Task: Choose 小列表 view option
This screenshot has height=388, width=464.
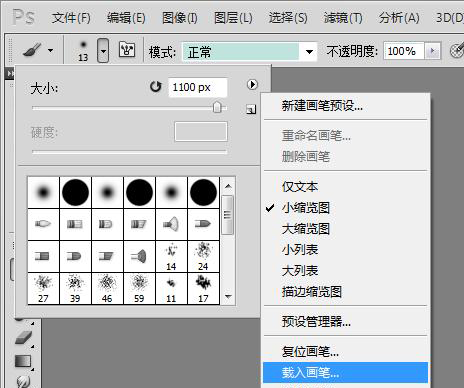Action: 345,250
